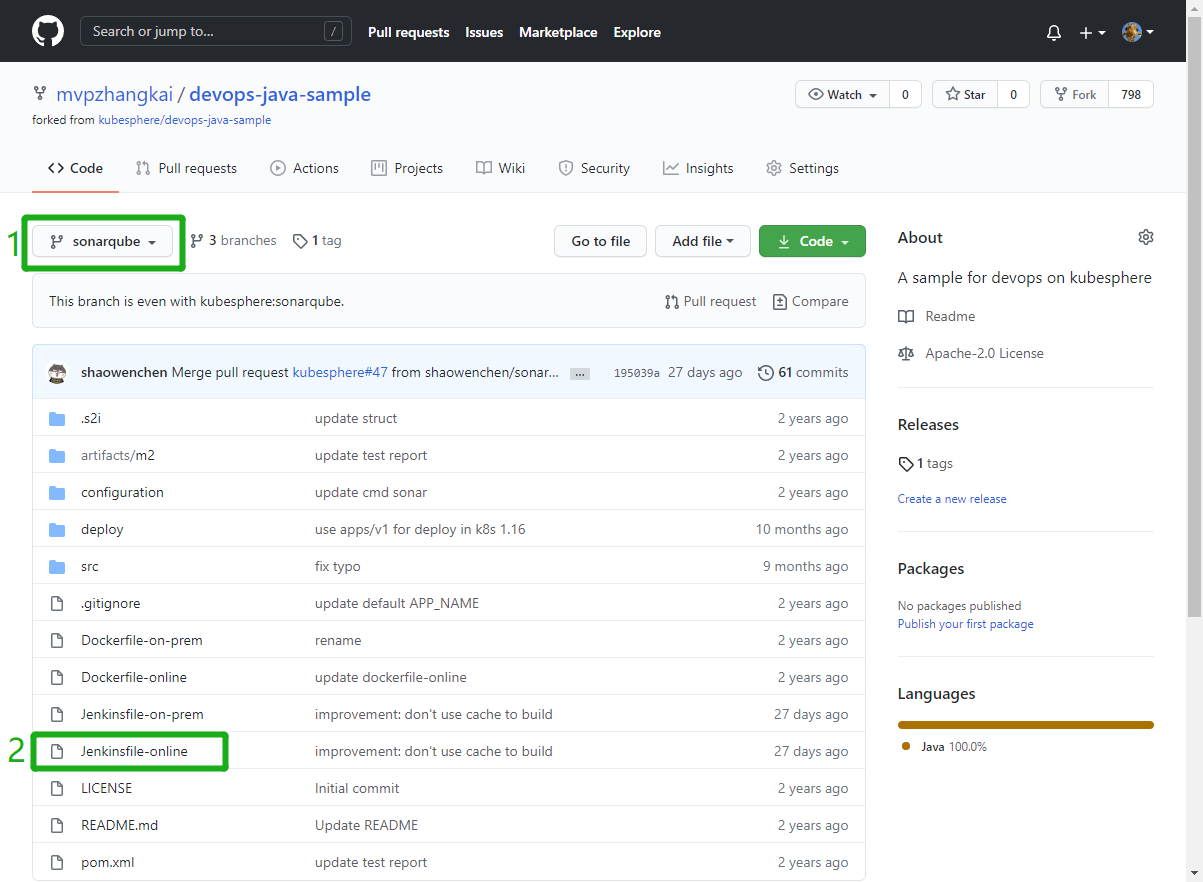This screenshot has width=1203, height=882.
Task: Click the shaowenchen avatar next to commit
Action: coord(57,372)
